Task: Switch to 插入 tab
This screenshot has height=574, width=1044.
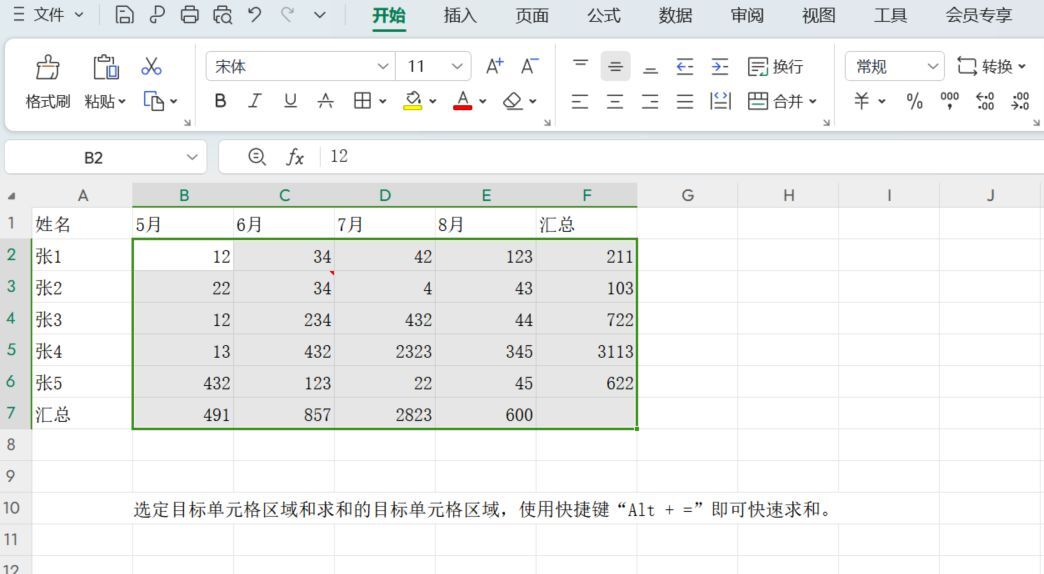Action: click(x=460, y=15)
